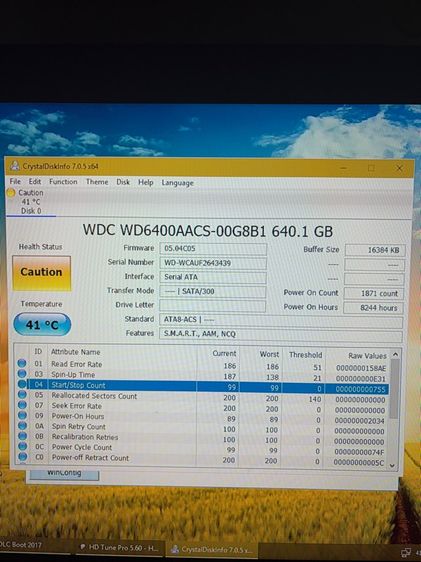Click the Caution health status button
The height and width of the screenshot is (562, 421).
[42, 272]
